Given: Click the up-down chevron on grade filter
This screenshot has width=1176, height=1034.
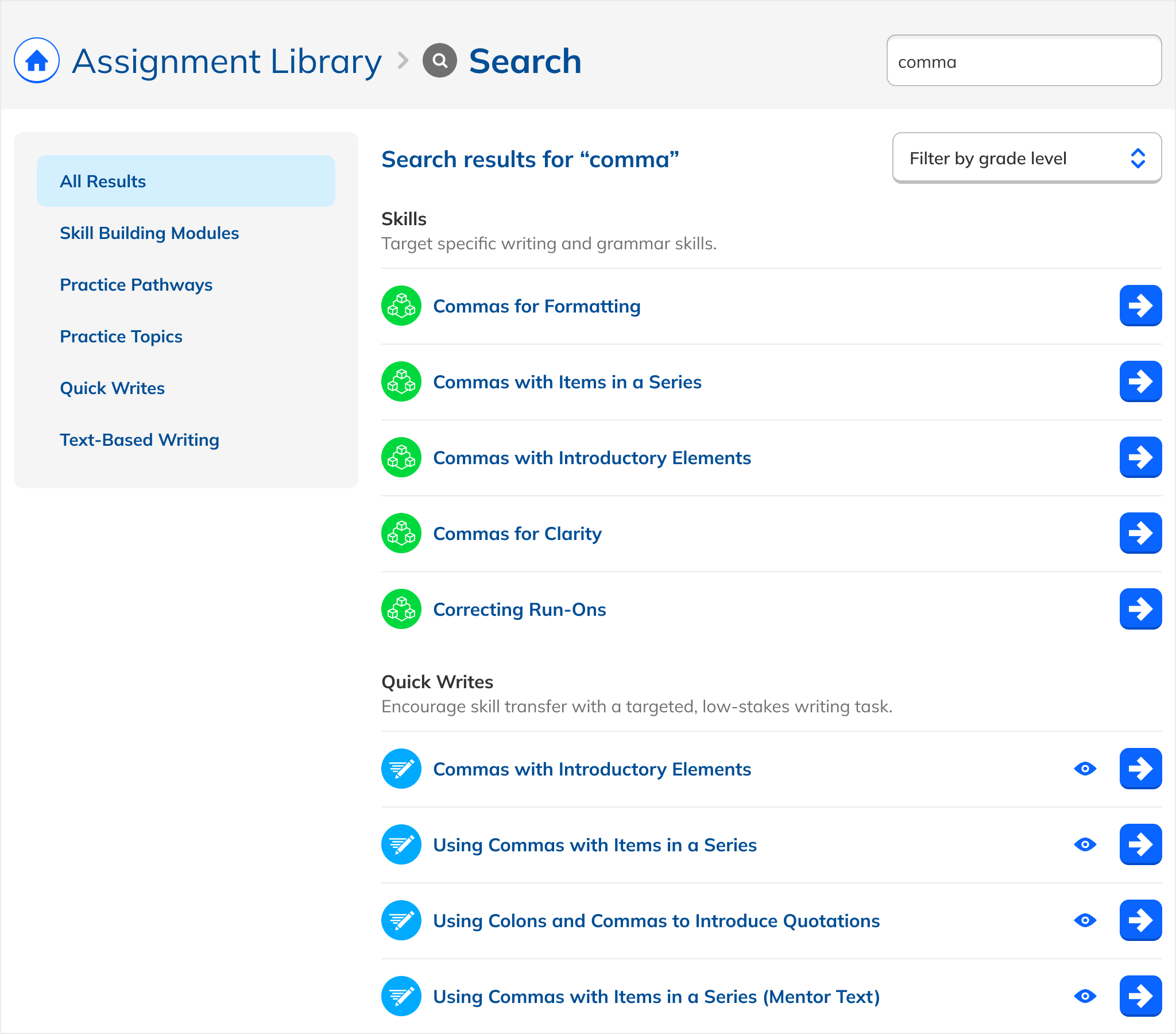Looking at the screenshot, I should click(x=1138, y=159).
